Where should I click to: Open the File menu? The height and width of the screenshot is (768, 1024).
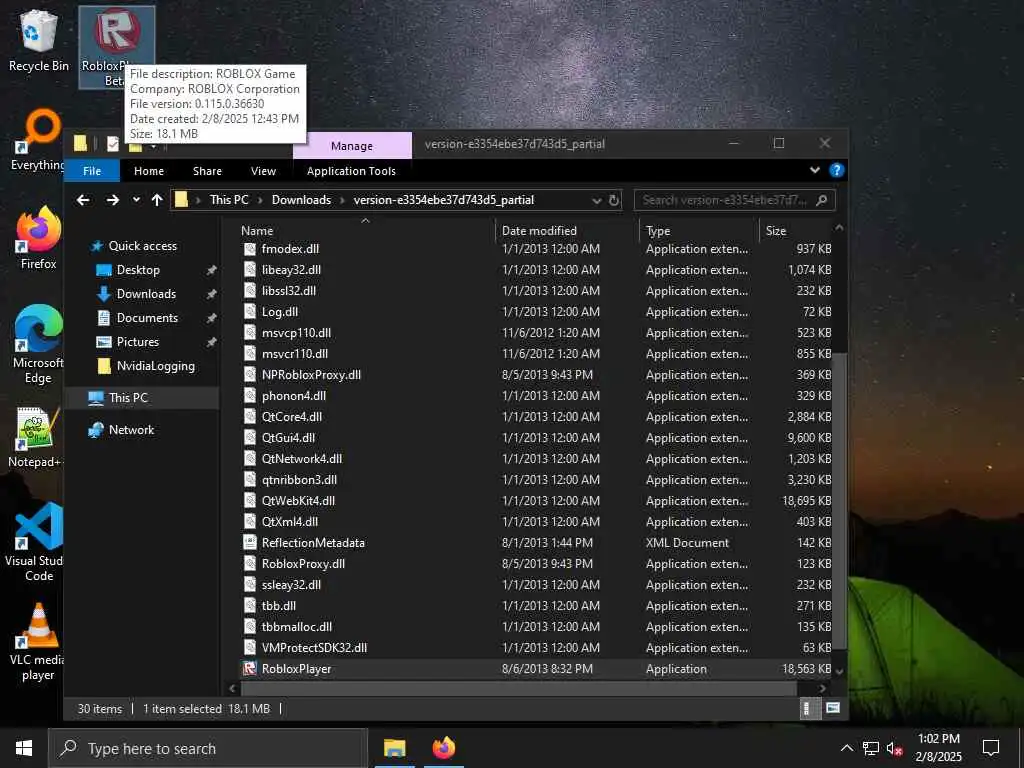coord(92,171)
